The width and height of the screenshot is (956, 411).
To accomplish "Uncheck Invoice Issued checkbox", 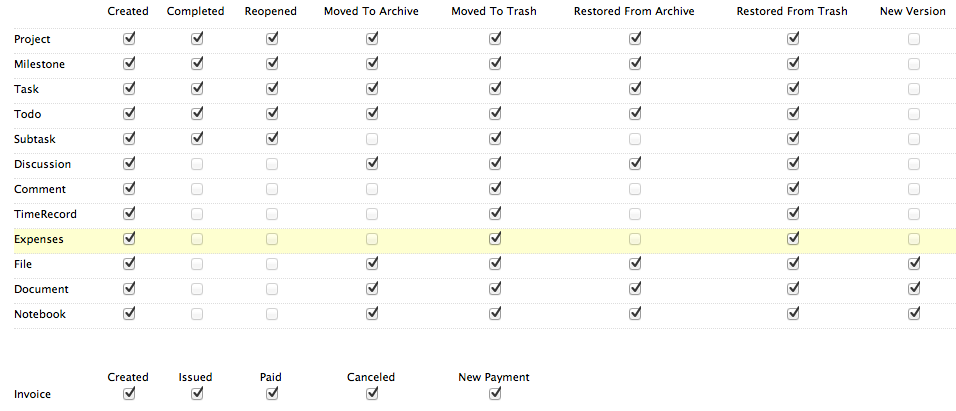I will click(197, 394).
